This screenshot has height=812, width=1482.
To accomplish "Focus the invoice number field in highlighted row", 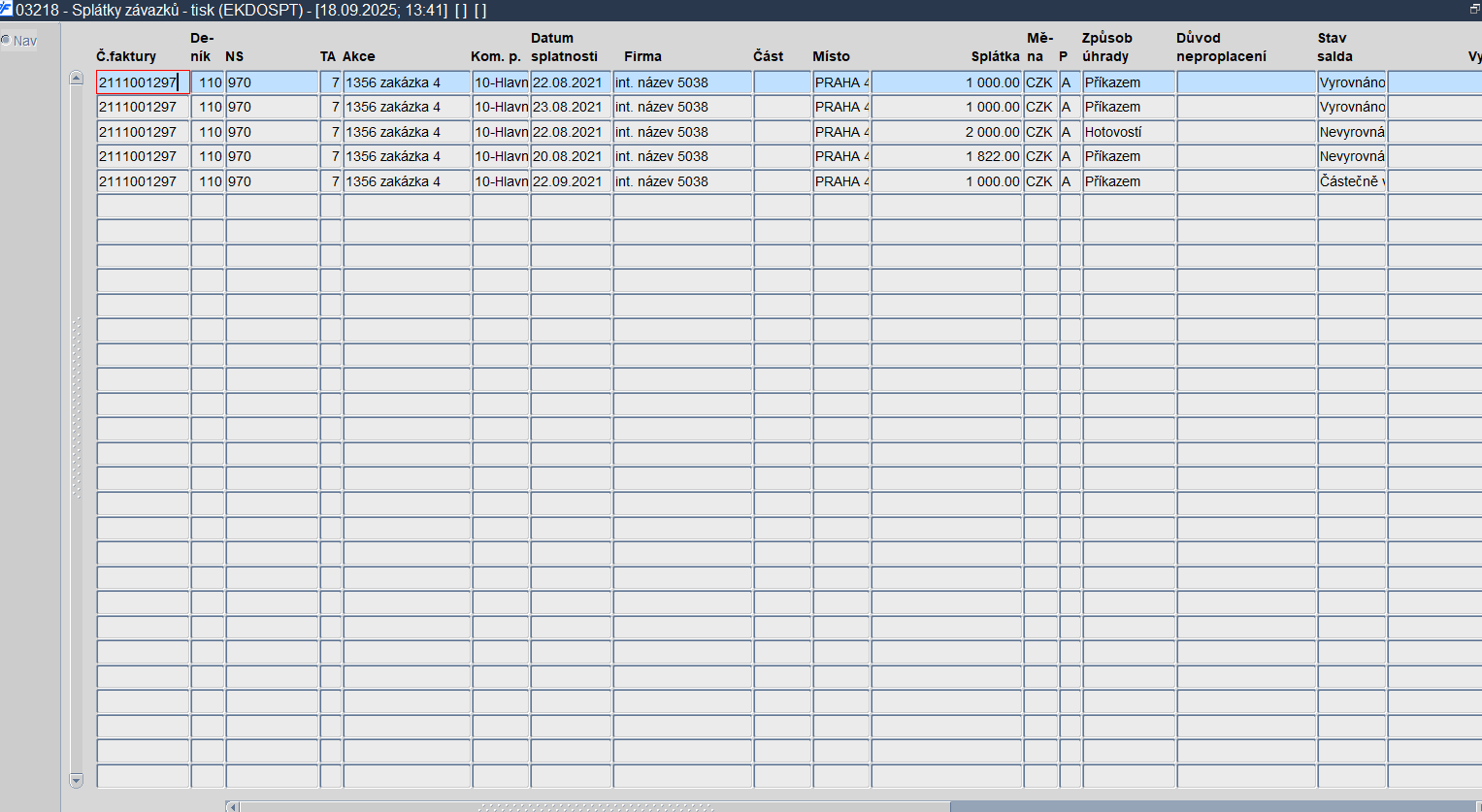I will (x=144, y=82).
